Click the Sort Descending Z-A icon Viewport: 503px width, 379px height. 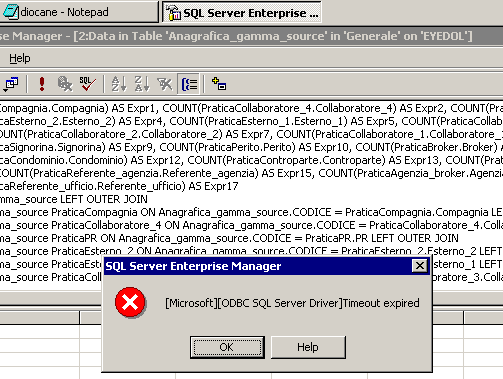click(x=142, y=84)
